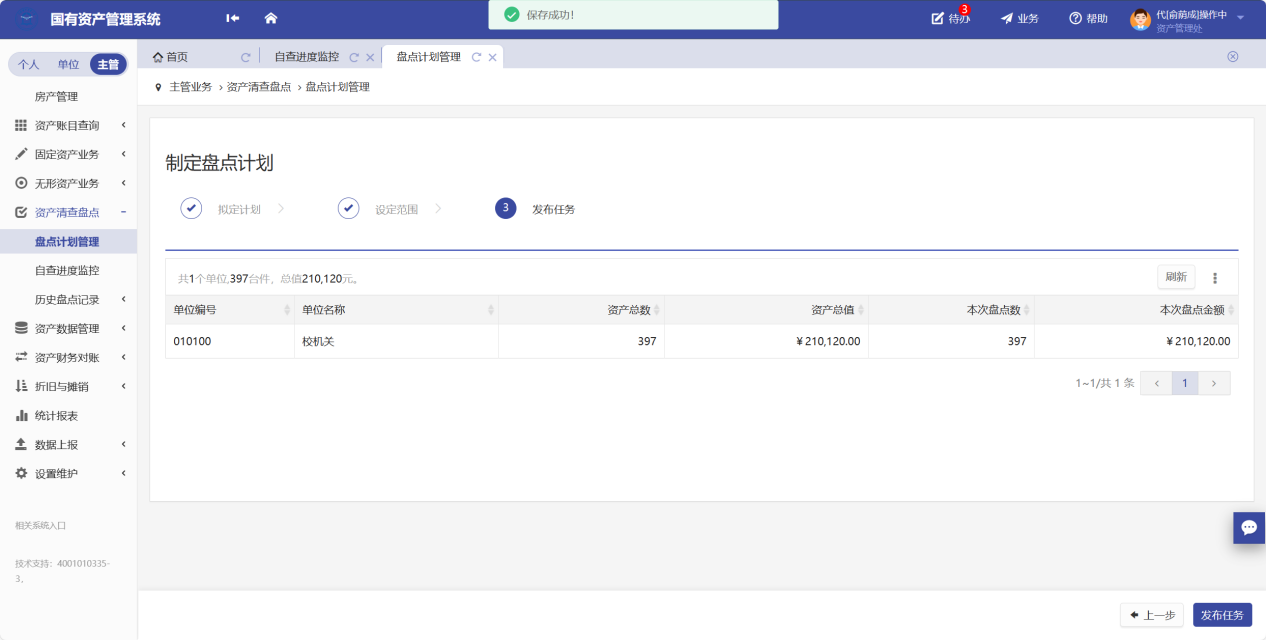
Task: Close the 自查进度监控 tab
Action: pos(370,58)
